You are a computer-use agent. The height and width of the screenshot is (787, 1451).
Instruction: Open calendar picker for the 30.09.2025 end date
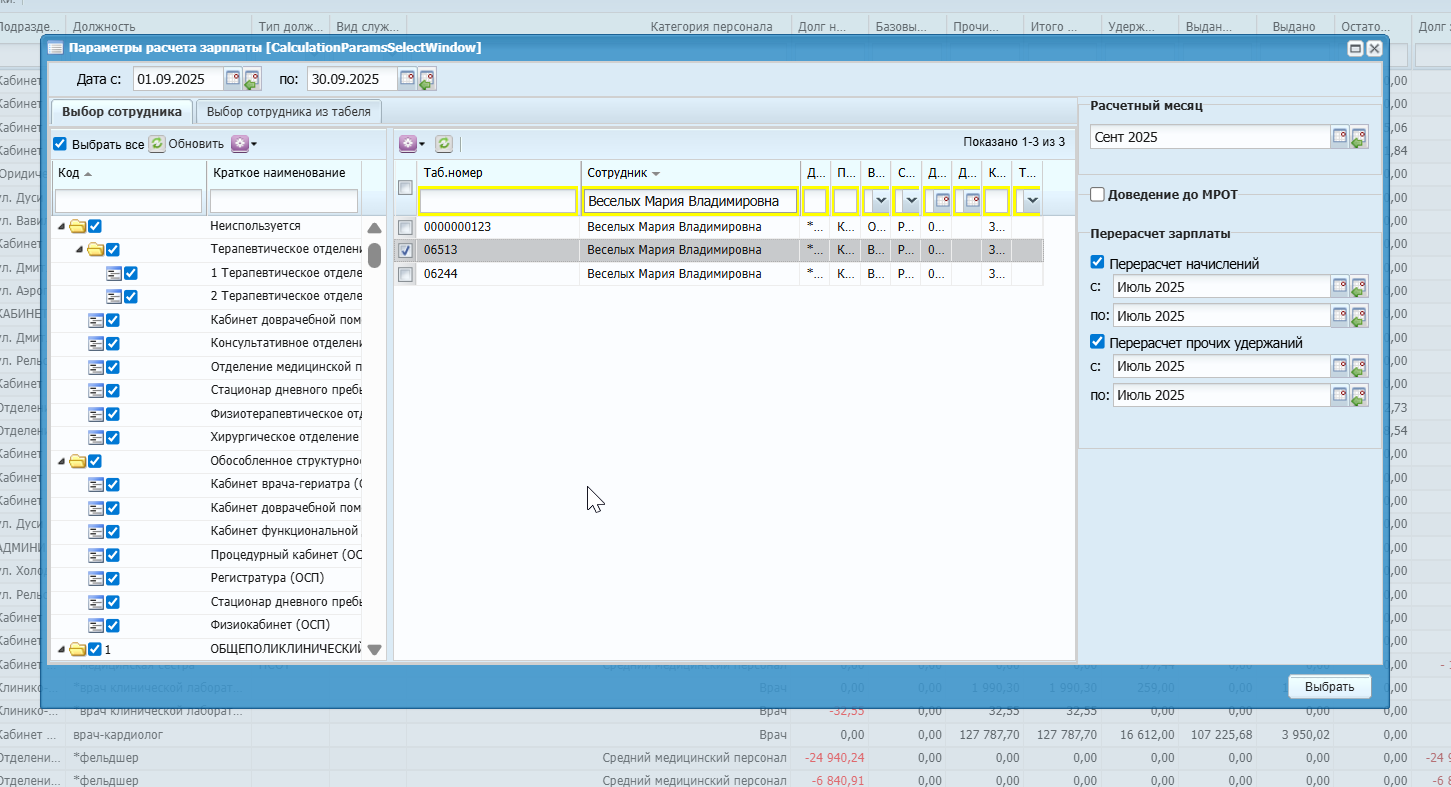coord(407,79)
